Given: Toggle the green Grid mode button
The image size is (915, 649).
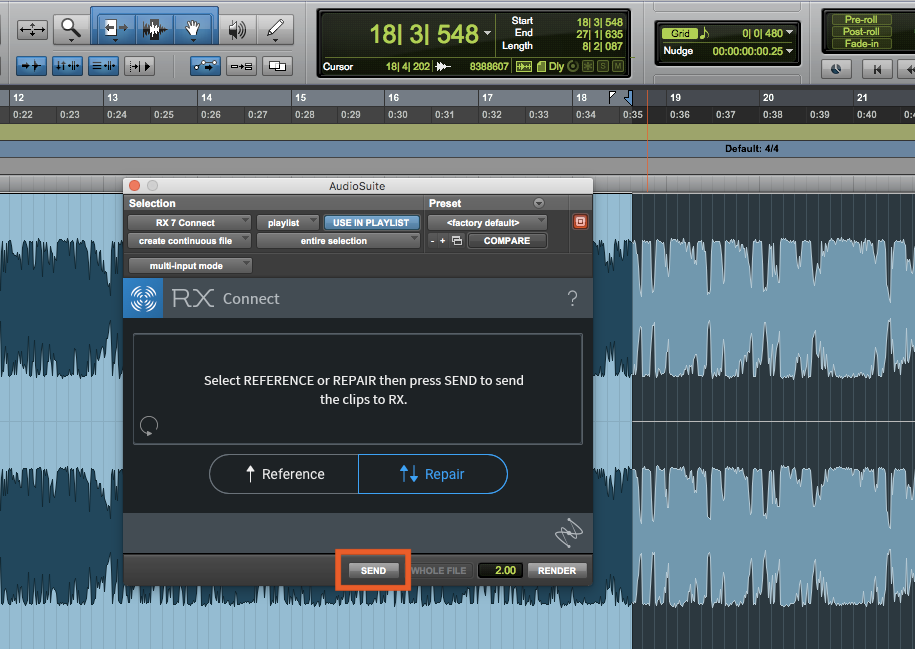Looking at the screenshot, I should pyautogui.click(x=680, y=33).
